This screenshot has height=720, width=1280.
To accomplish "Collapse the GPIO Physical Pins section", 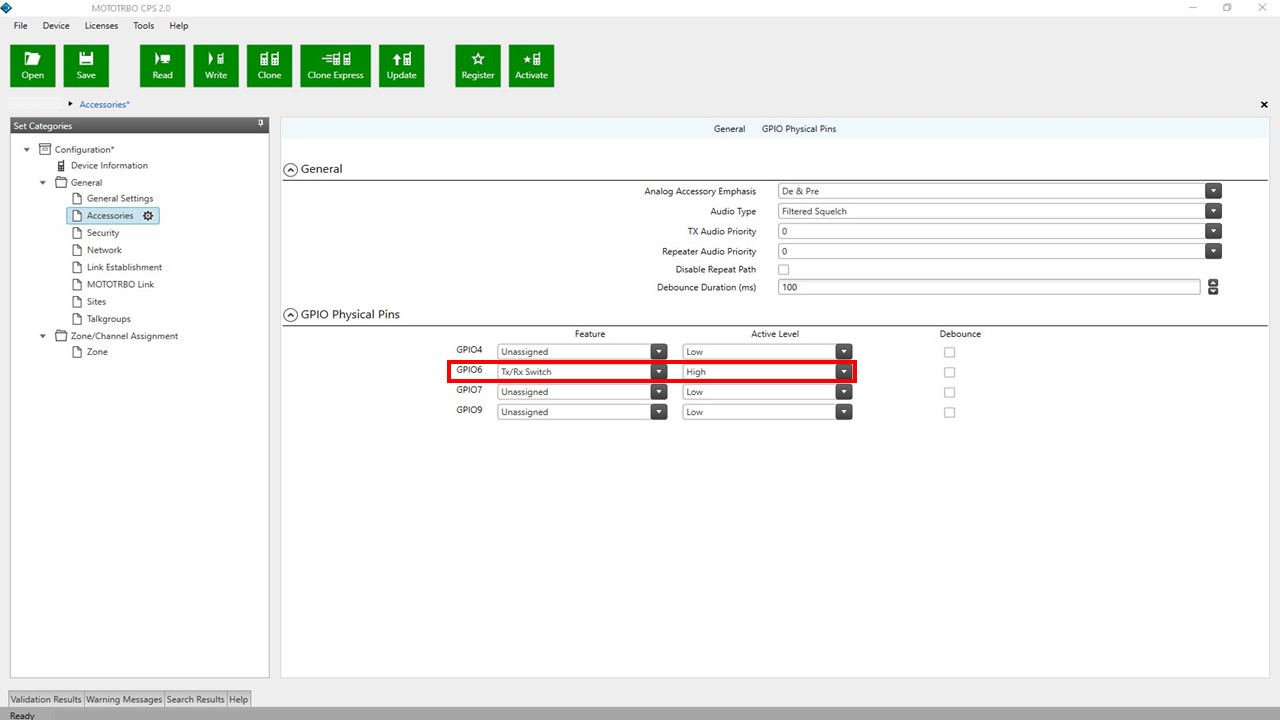I will pyautogui.click(x=290, y=314).
